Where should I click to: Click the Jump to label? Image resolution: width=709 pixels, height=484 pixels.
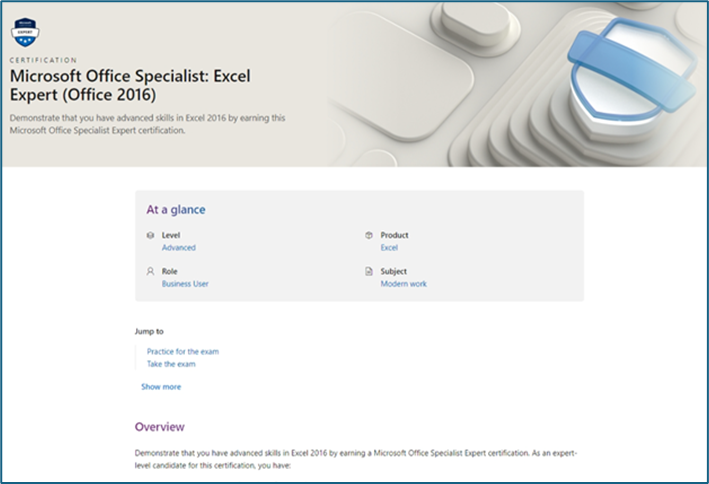[x=149, y=331]
